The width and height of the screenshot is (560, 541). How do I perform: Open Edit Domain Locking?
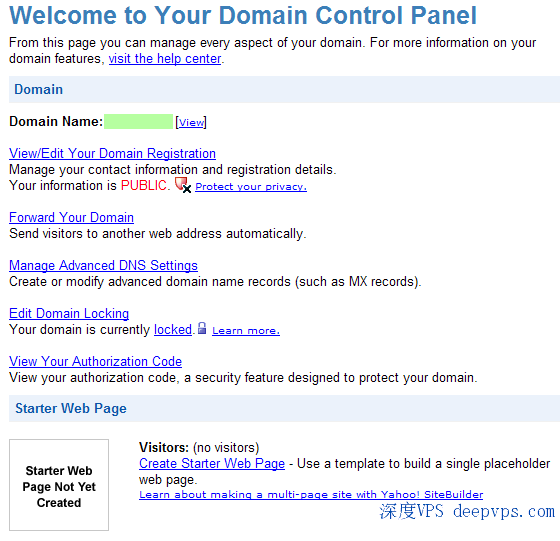pos(69,313)
